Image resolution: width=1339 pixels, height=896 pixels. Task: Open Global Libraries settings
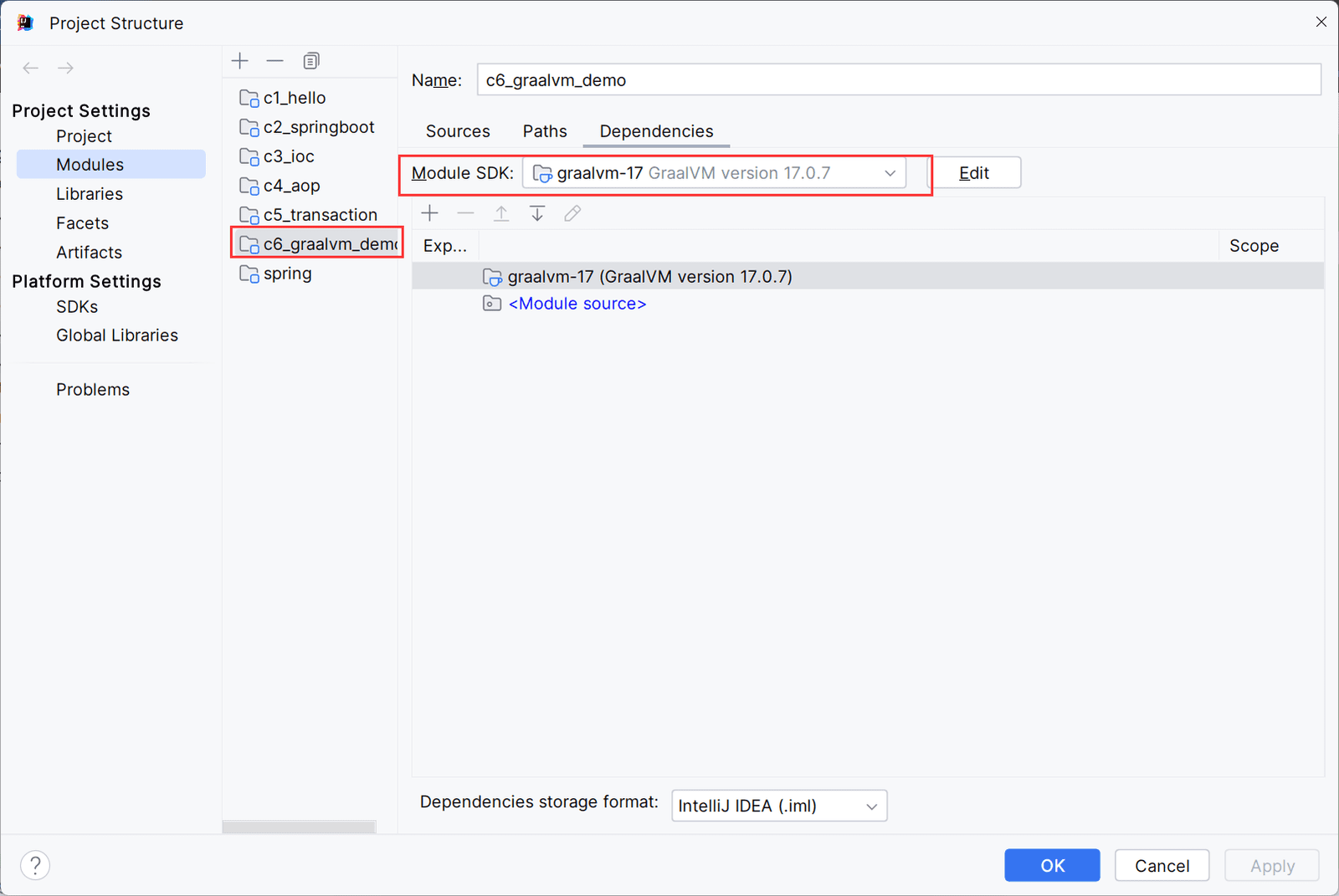[x=117, y=335]
